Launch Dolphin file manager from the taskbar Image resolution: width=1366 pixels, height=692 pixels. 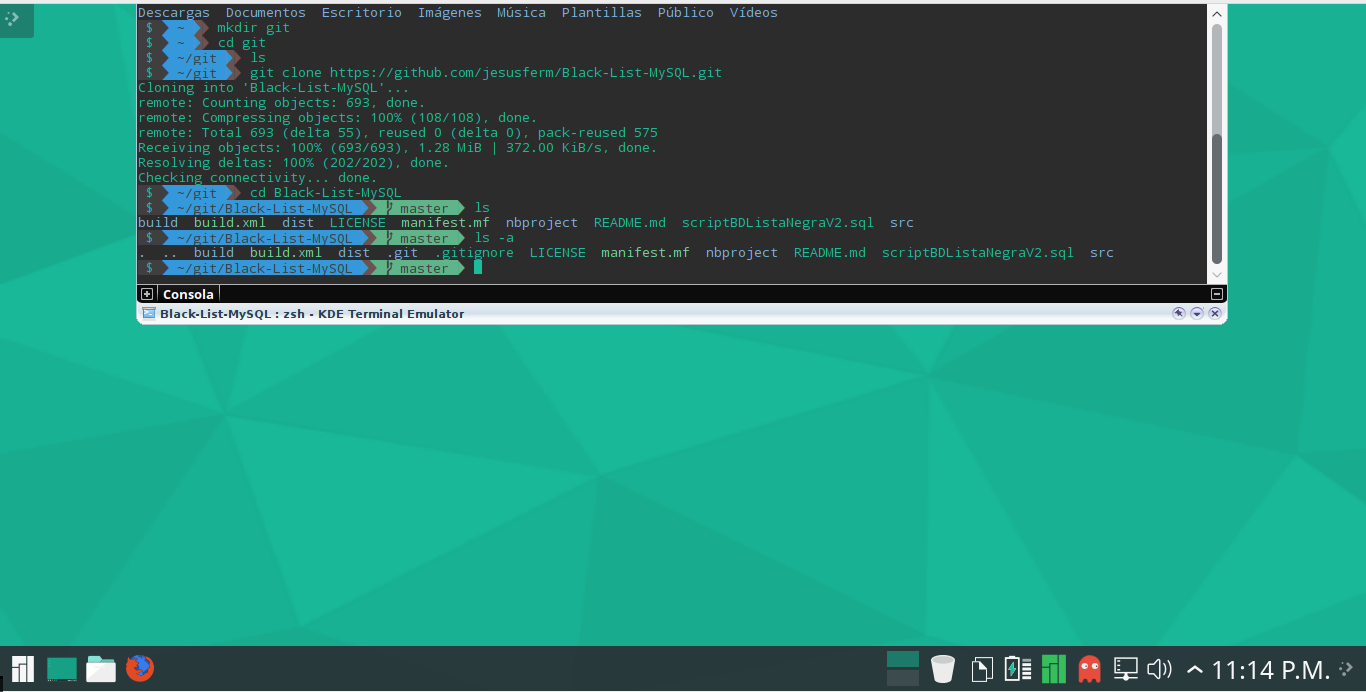pos(101,668)
